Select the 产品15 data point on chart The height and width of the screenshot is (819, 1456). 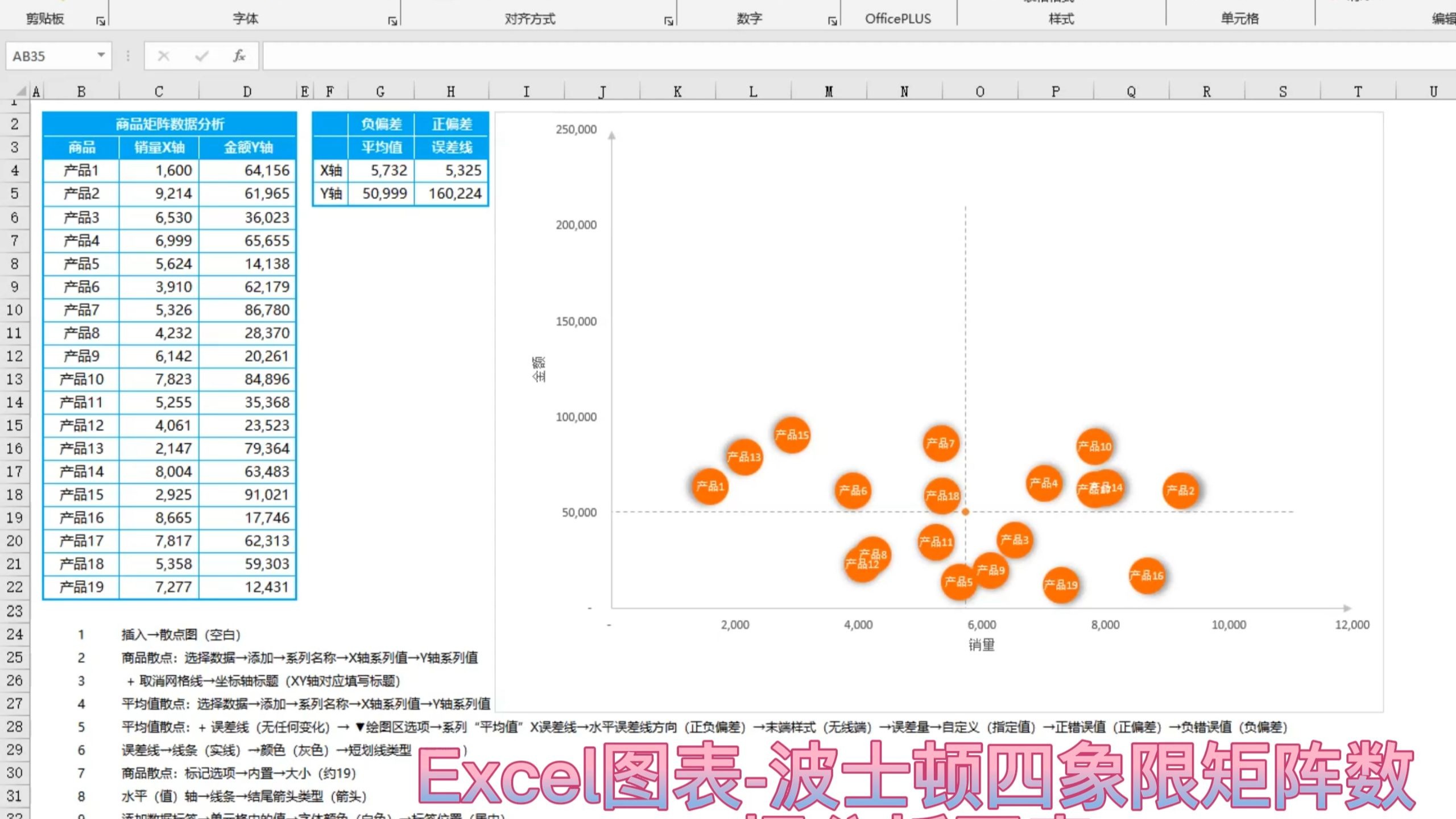pos(792,435)
